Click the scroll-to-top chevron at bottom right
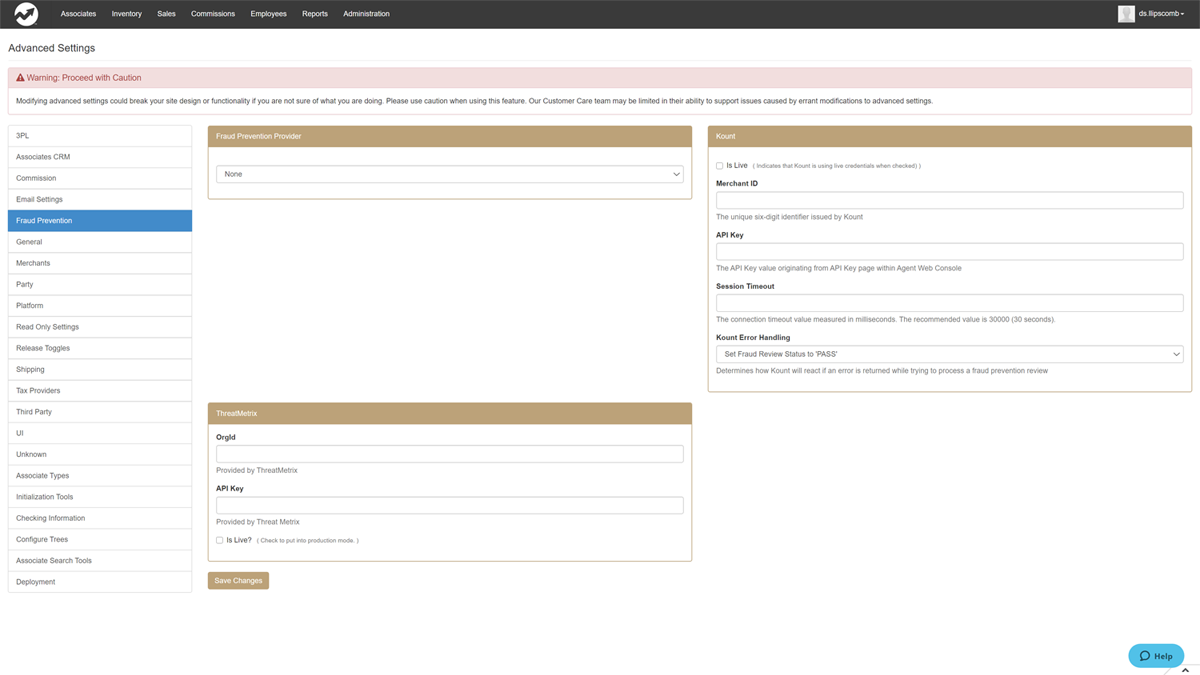This screenshot has width=1200, height=675. pos(1185,670)
